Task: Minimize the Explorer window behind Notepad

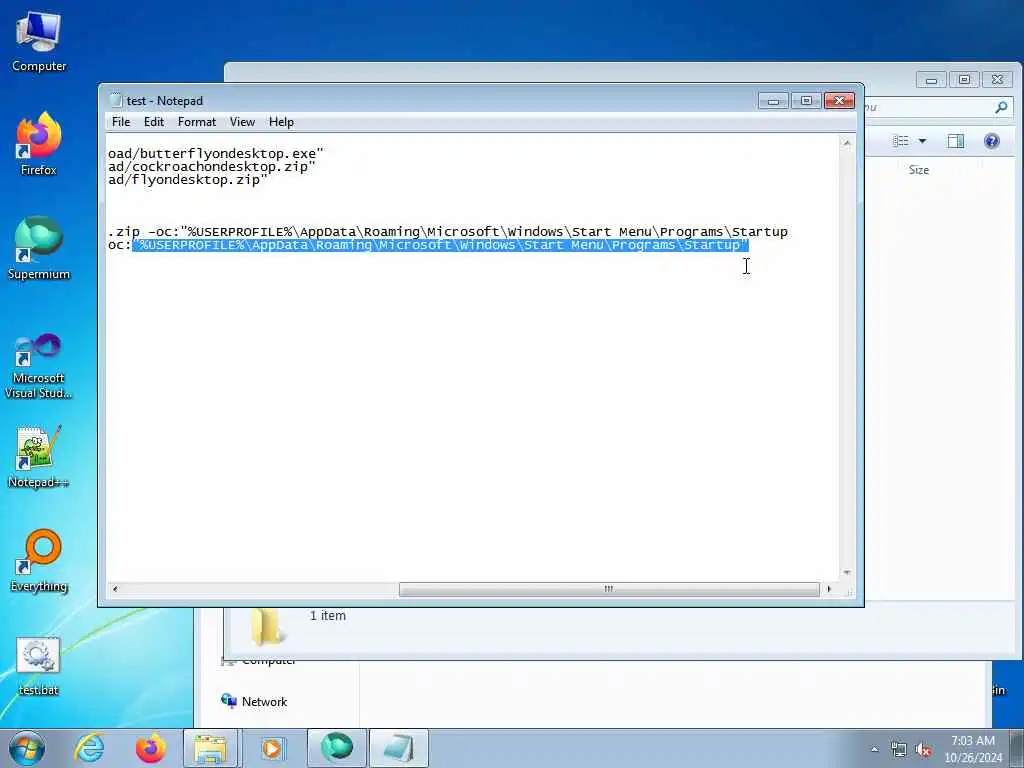Action: click(x=931, y=80)
